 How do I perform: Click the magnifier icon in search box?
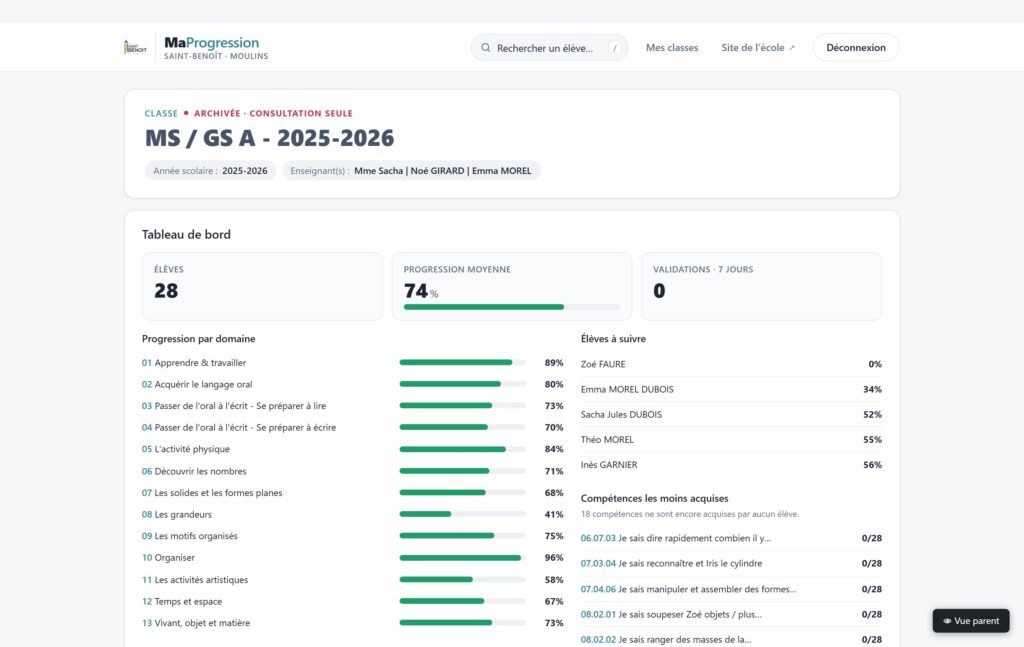click(x=485, y=48)
